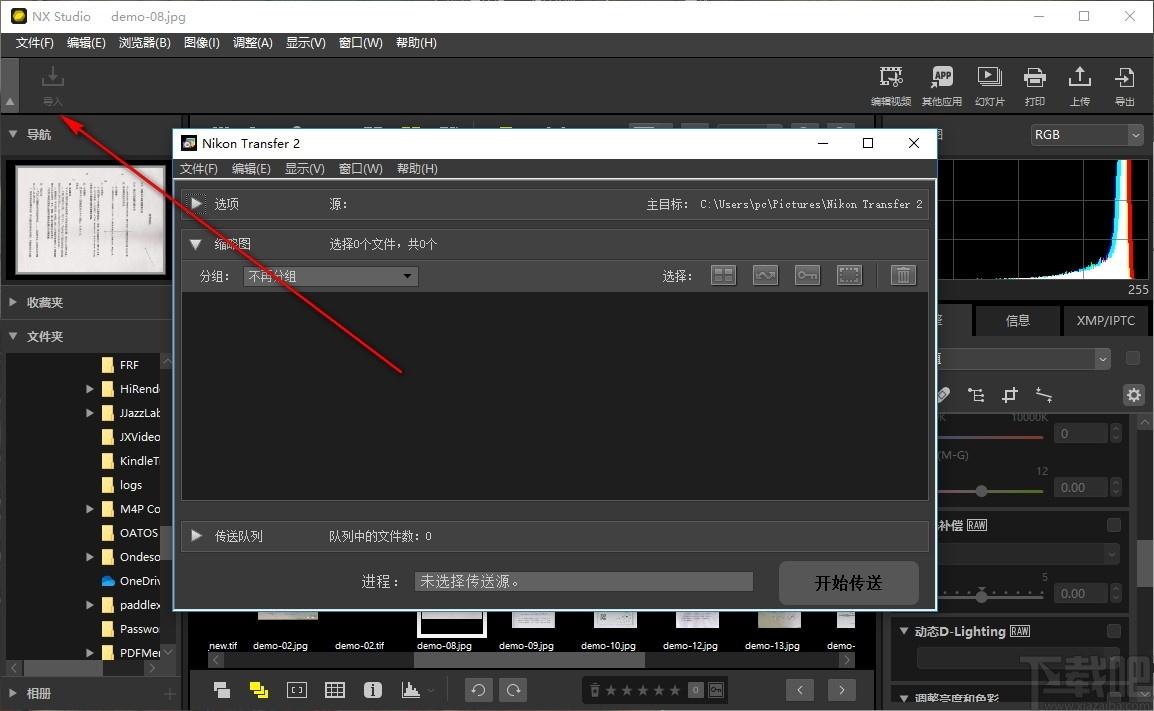
Task: Show image info with the 'i' icon
Action: 373,690
